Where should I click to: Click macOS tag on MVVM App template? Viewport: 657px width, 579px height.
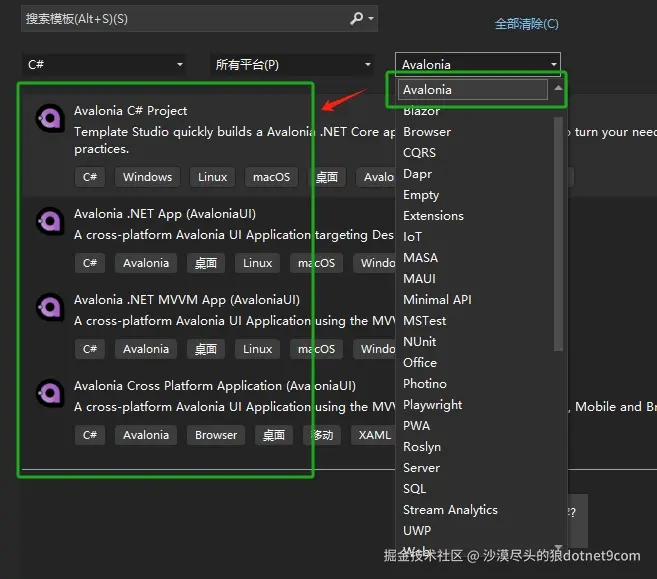click(x=316, y=349)
